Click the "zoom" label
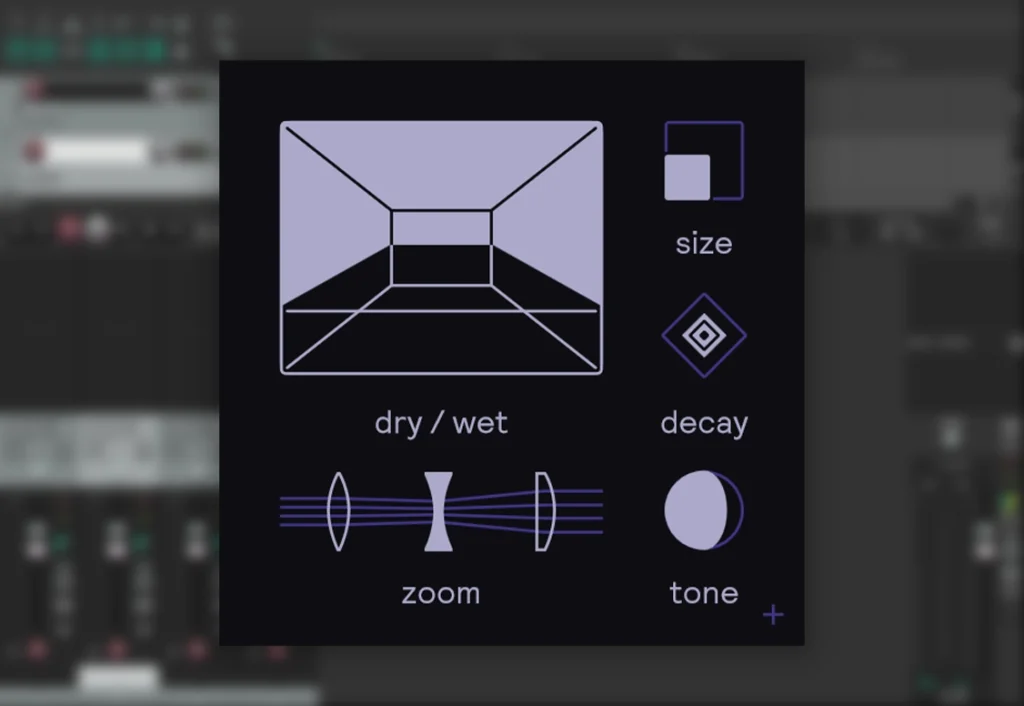 click(441, 593)
